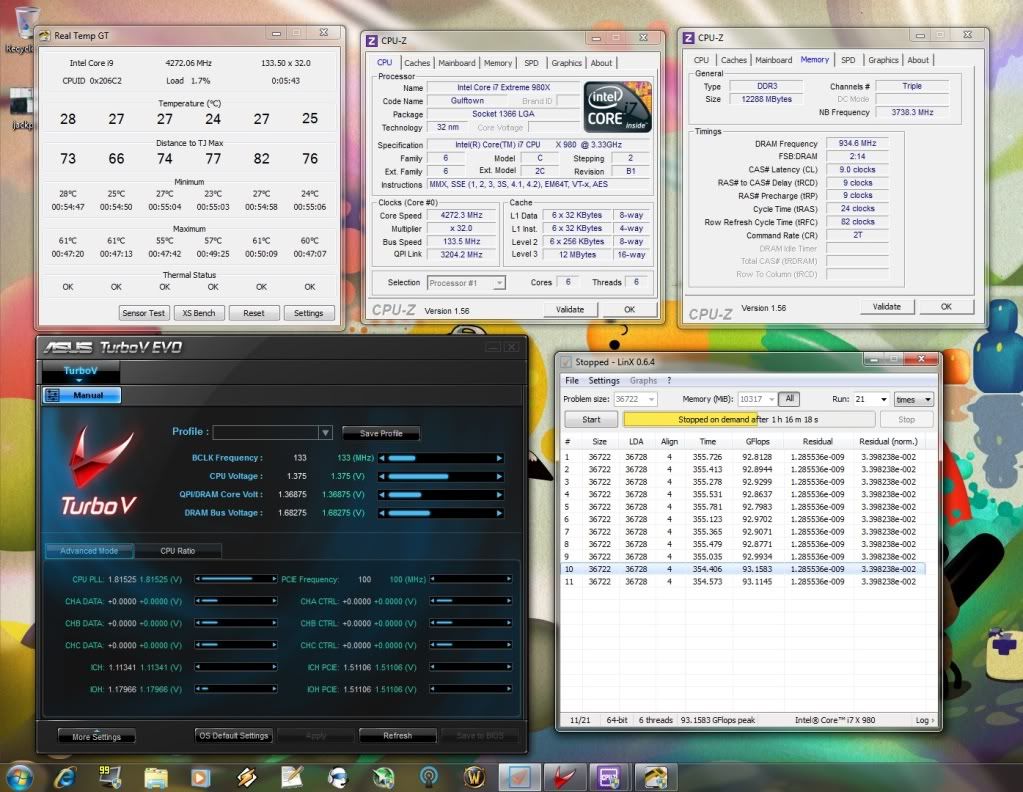Adjust the CPU PLL voltage slider

pos(236,579)
